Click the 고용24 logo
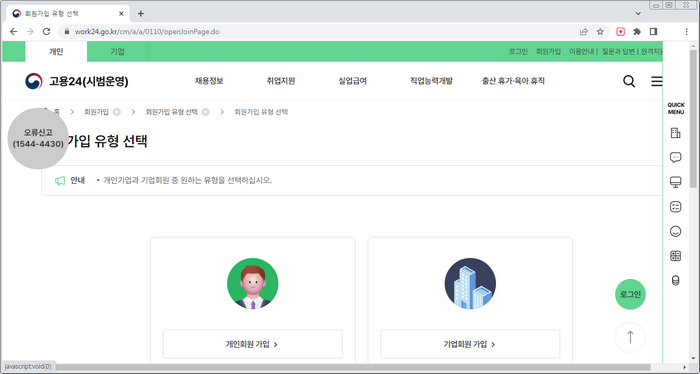700x374 pixels. click(76, 81)
